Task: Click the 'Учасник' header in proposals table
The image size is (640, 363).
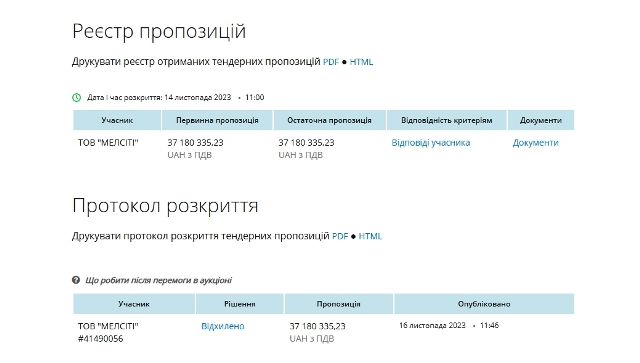Action: (x=117, y=120)
